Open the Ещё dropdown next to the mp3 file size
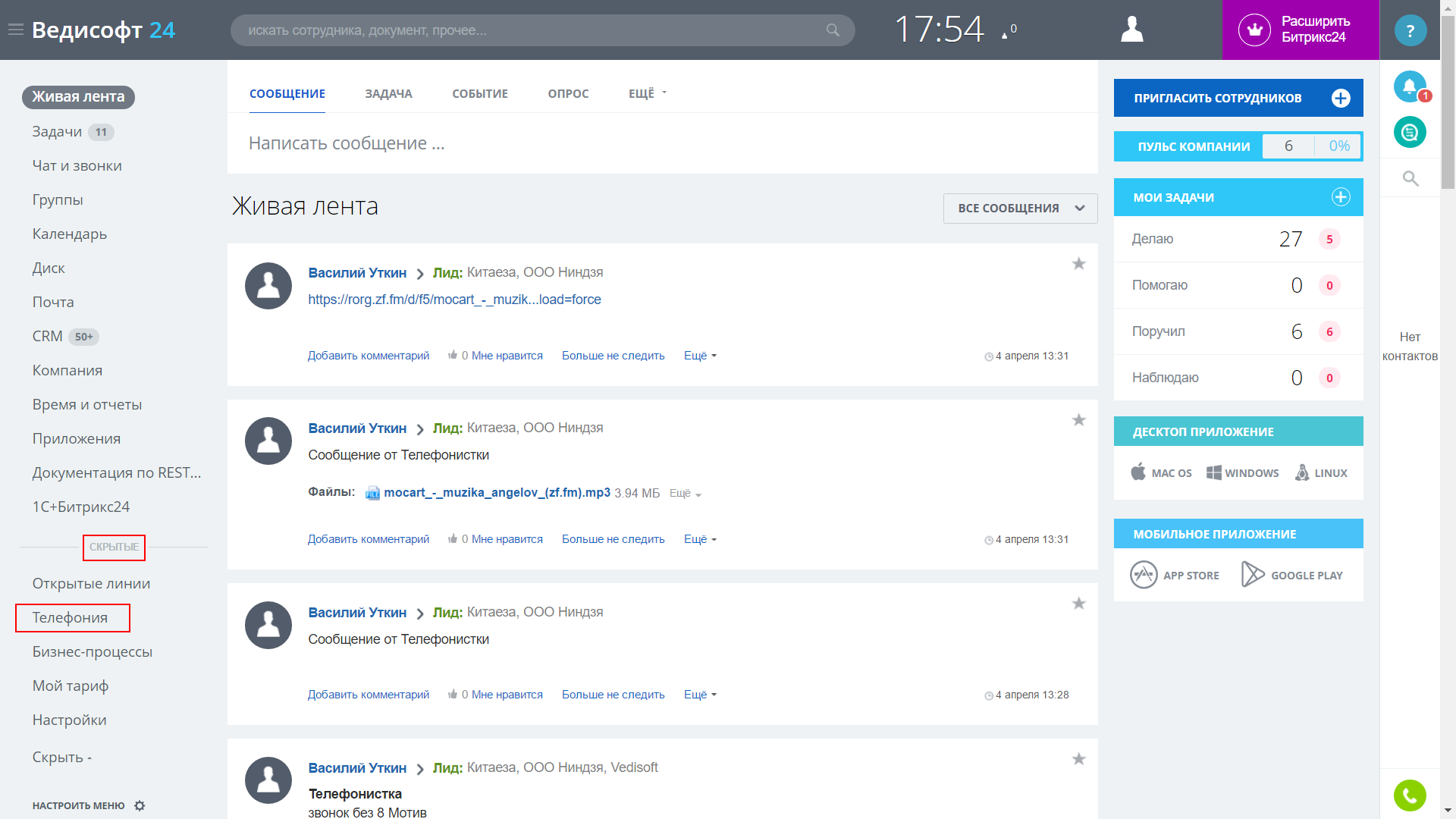1456x819 pixels. pyautogui.click(x=685, y=493)
